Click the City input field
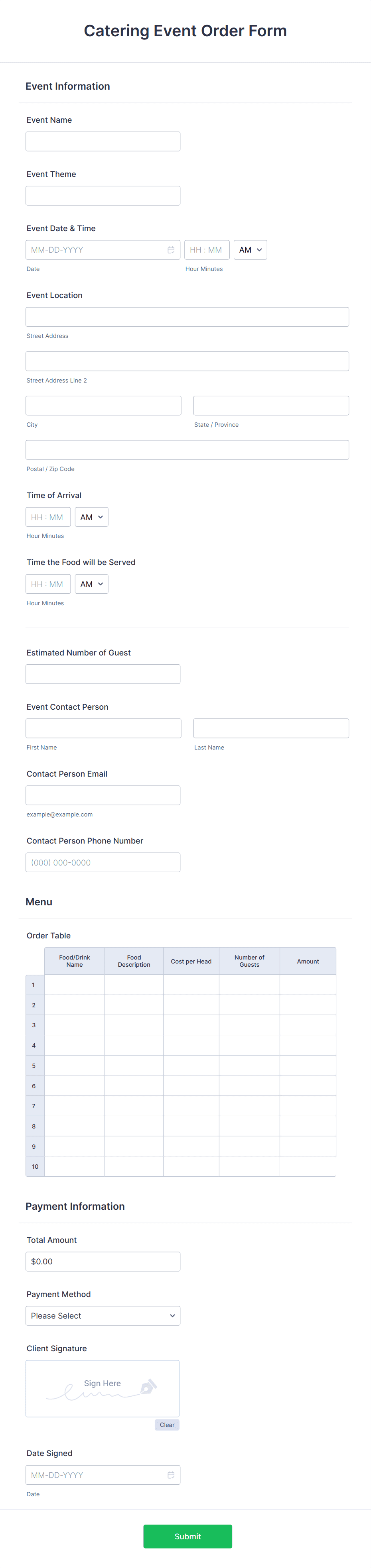371x1568 pixels. (x=103, y=405)
